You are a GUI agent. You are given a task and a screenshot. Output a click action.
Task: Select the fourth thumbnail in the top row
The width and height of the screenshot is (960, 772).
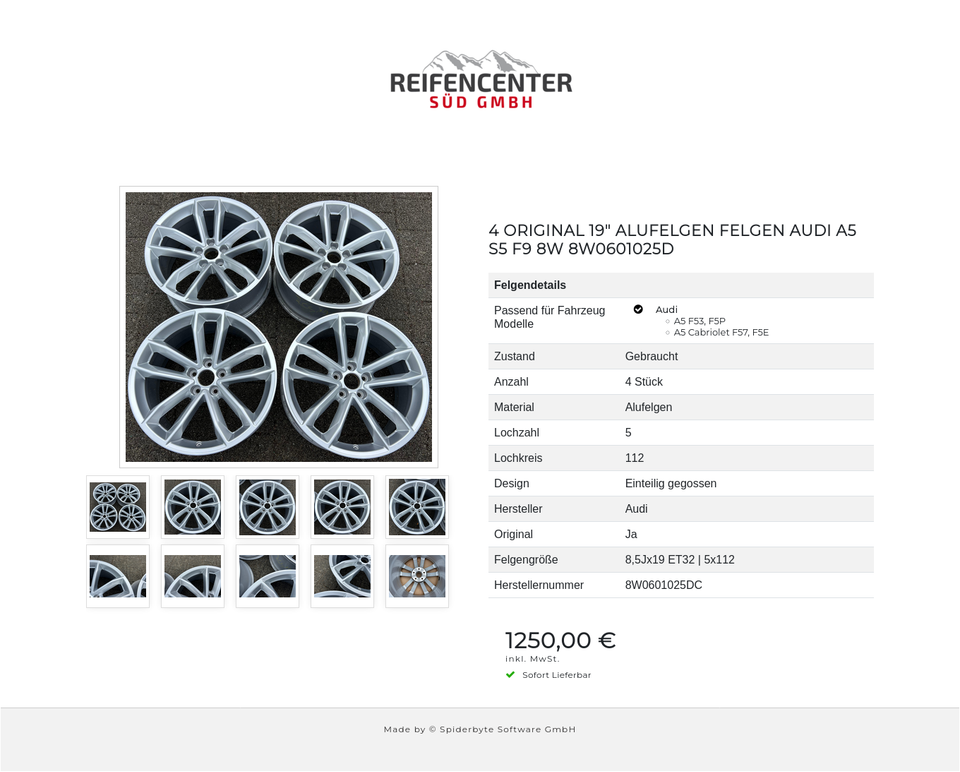(342, 507)
